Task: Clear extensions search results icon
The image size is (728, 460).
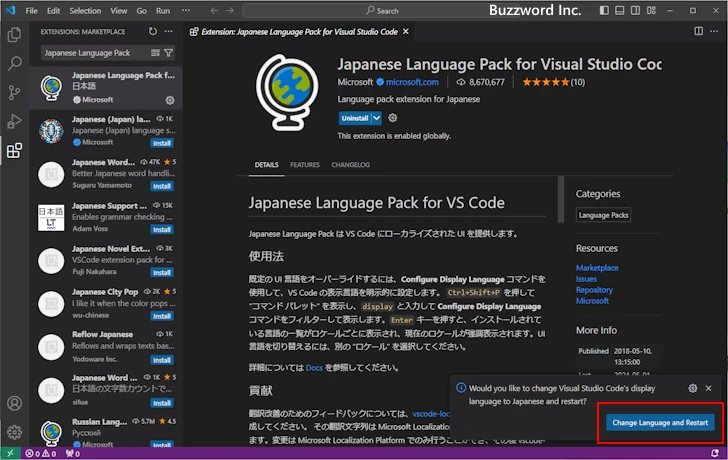Action: 155,53
